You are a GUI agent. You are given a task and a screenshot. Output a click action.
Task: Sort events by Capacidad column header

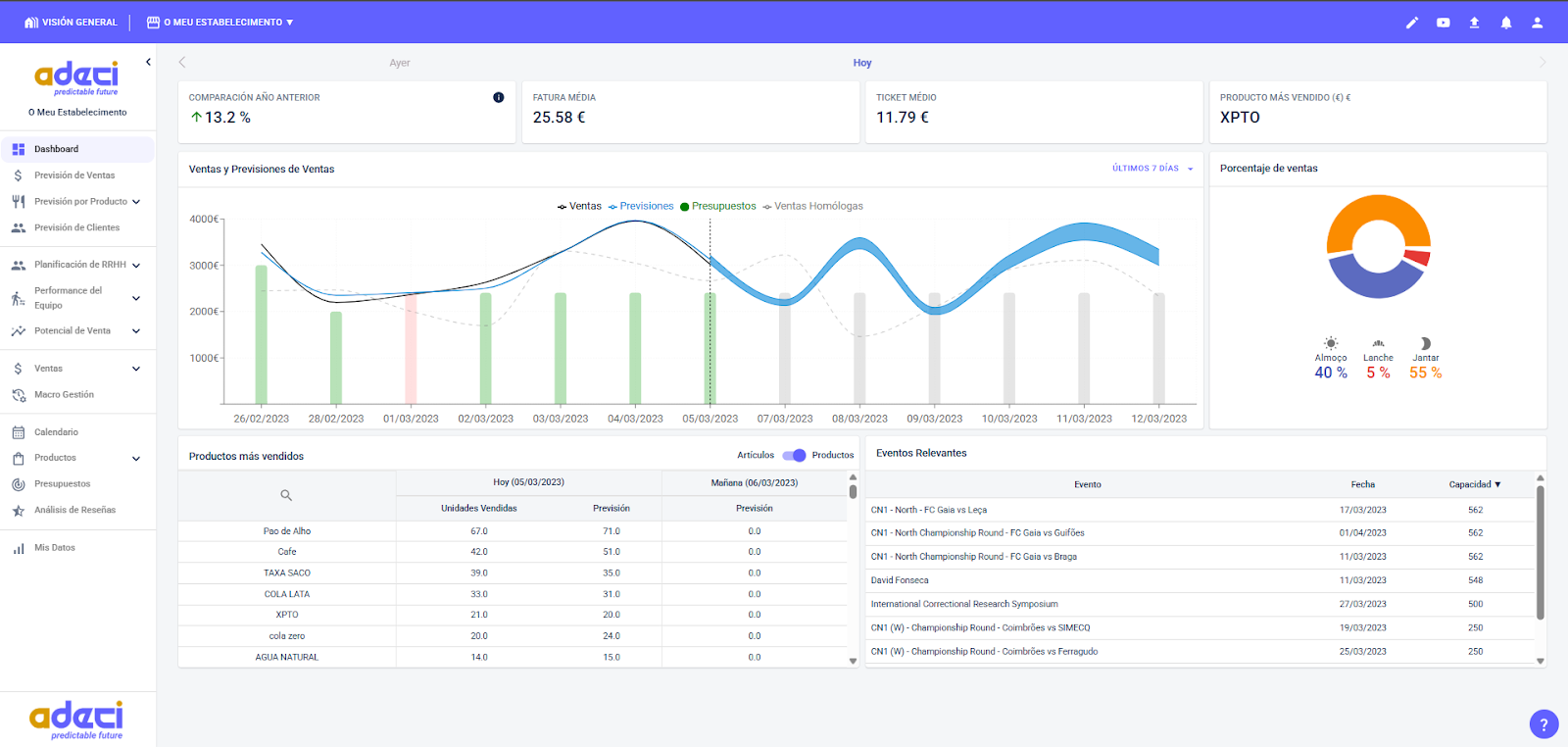tap(1474, 484)
